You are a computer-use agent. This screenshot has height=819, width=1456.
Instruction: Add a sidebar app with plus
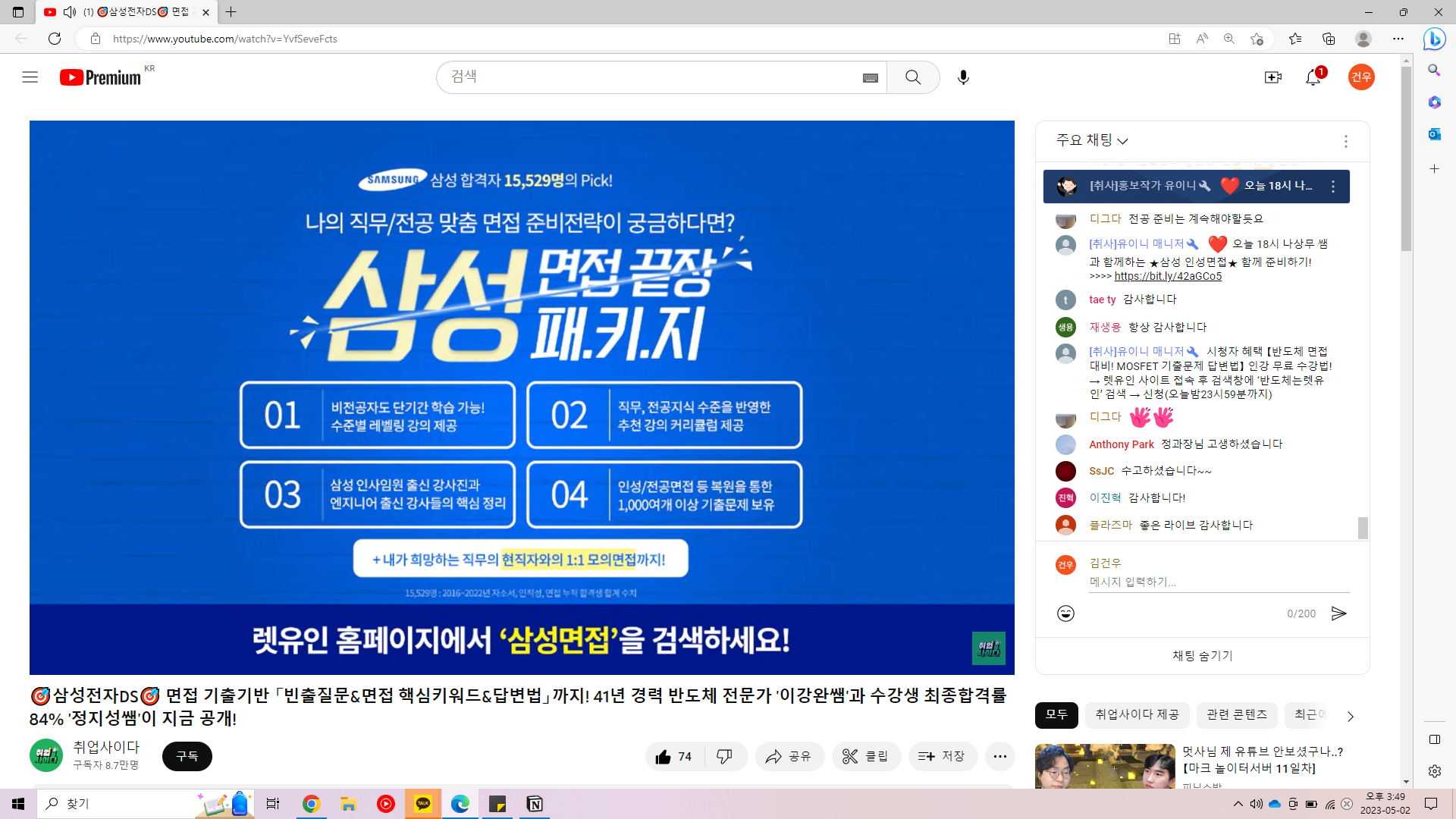(1434, 169)
